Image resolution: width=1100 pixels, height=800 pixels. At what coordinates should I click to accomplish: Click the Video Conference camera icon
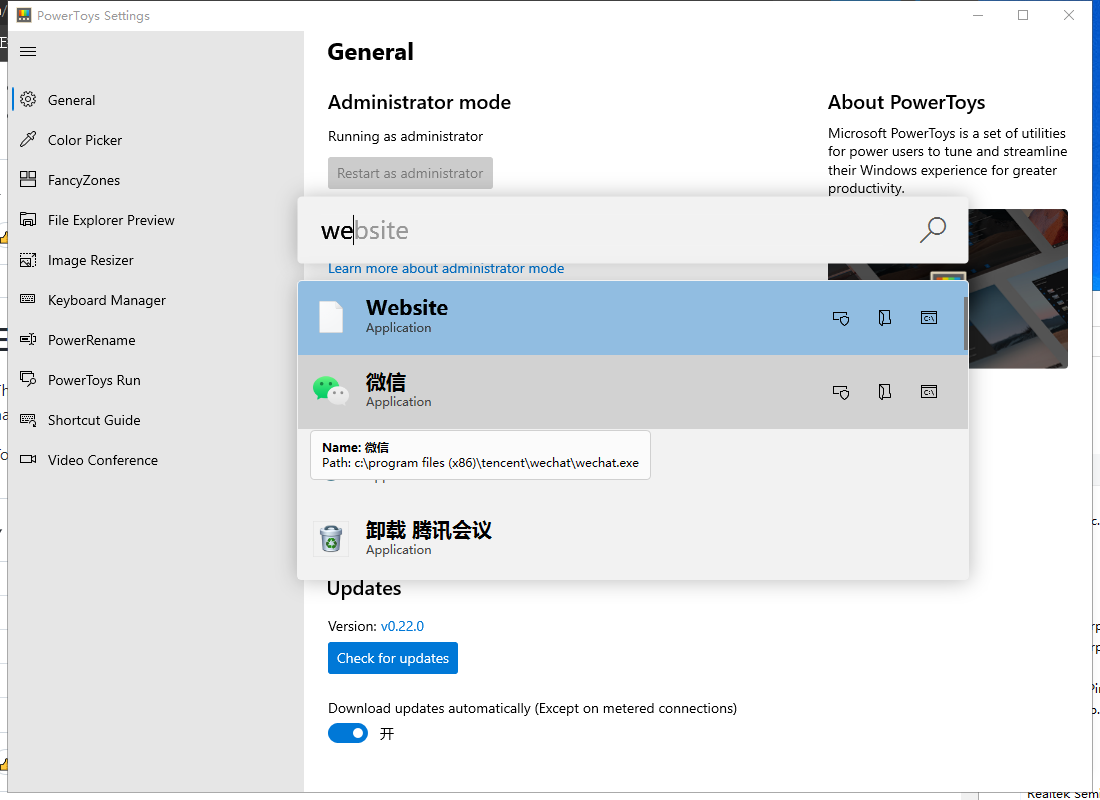coord(28,460)
